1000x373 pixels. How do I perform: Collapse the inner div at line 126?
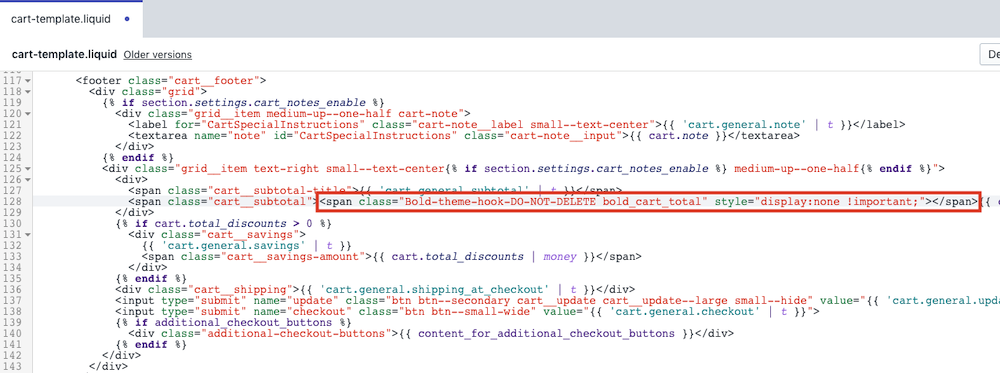(x=28, y=180)
